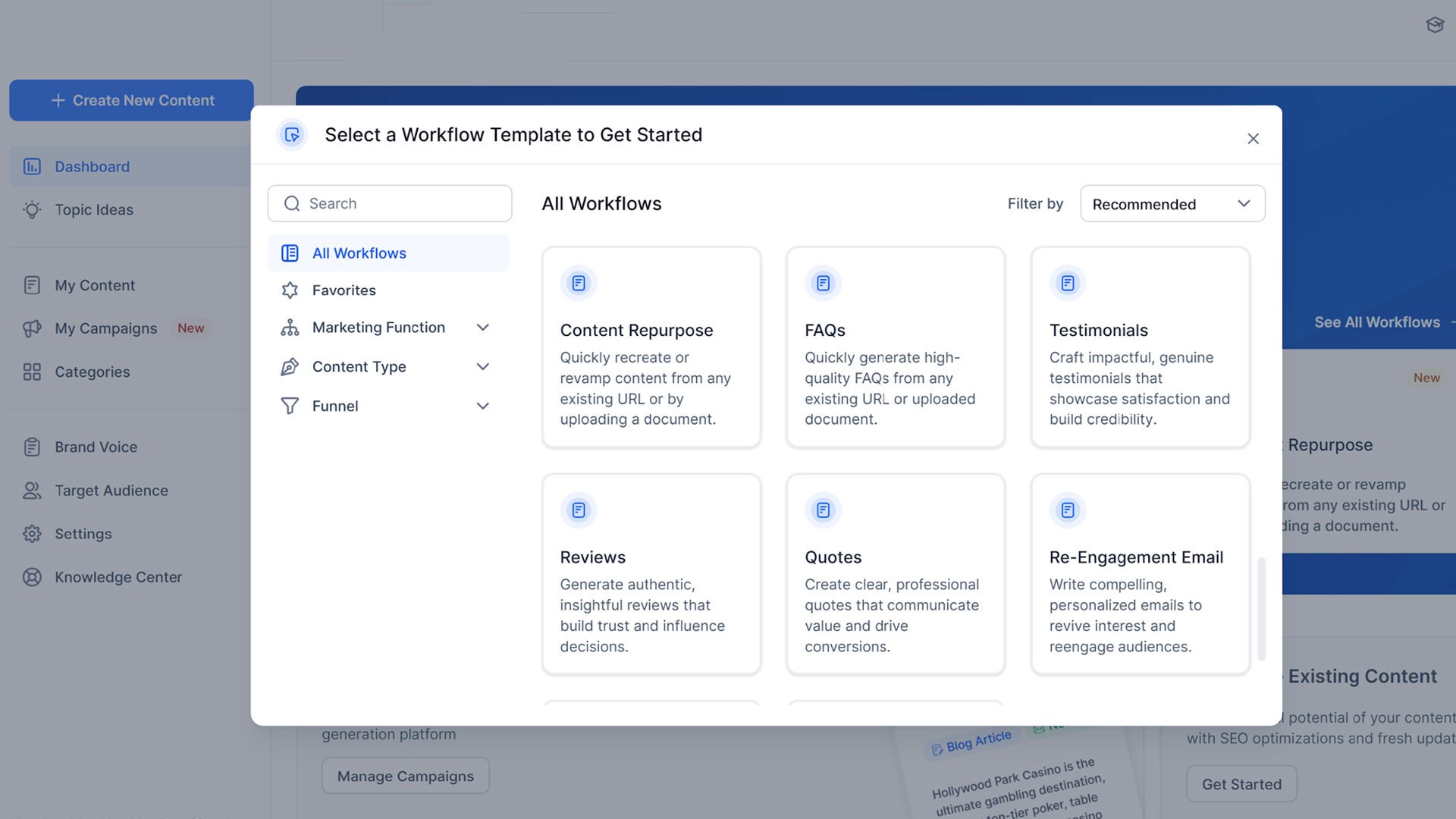Click the Manage Campaigns button
The height and width of the screenshot is (819, 1456).
[x=405, y=775]
